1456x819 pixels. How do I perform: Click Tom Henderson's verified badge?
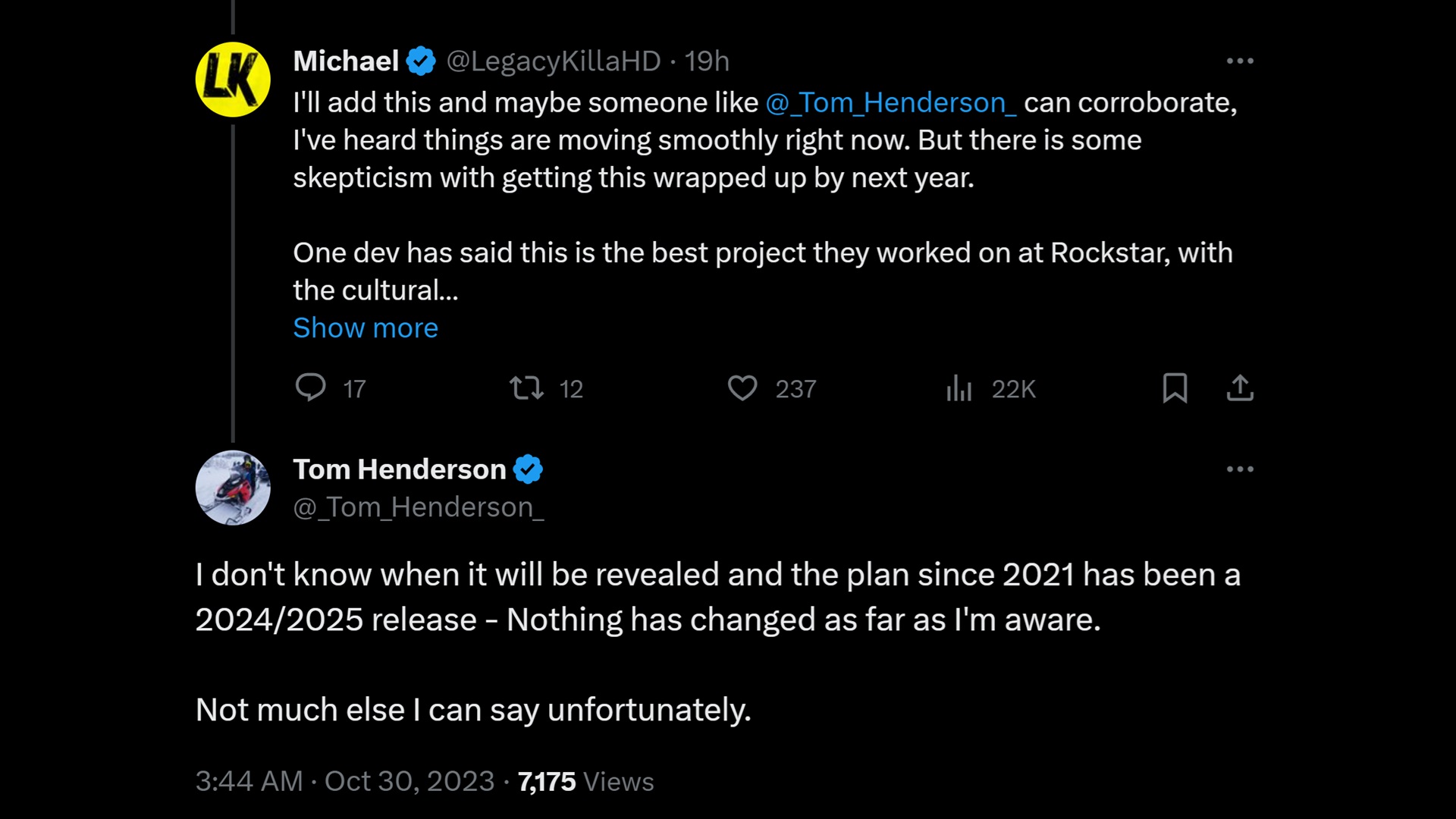[x=529, y=469]
